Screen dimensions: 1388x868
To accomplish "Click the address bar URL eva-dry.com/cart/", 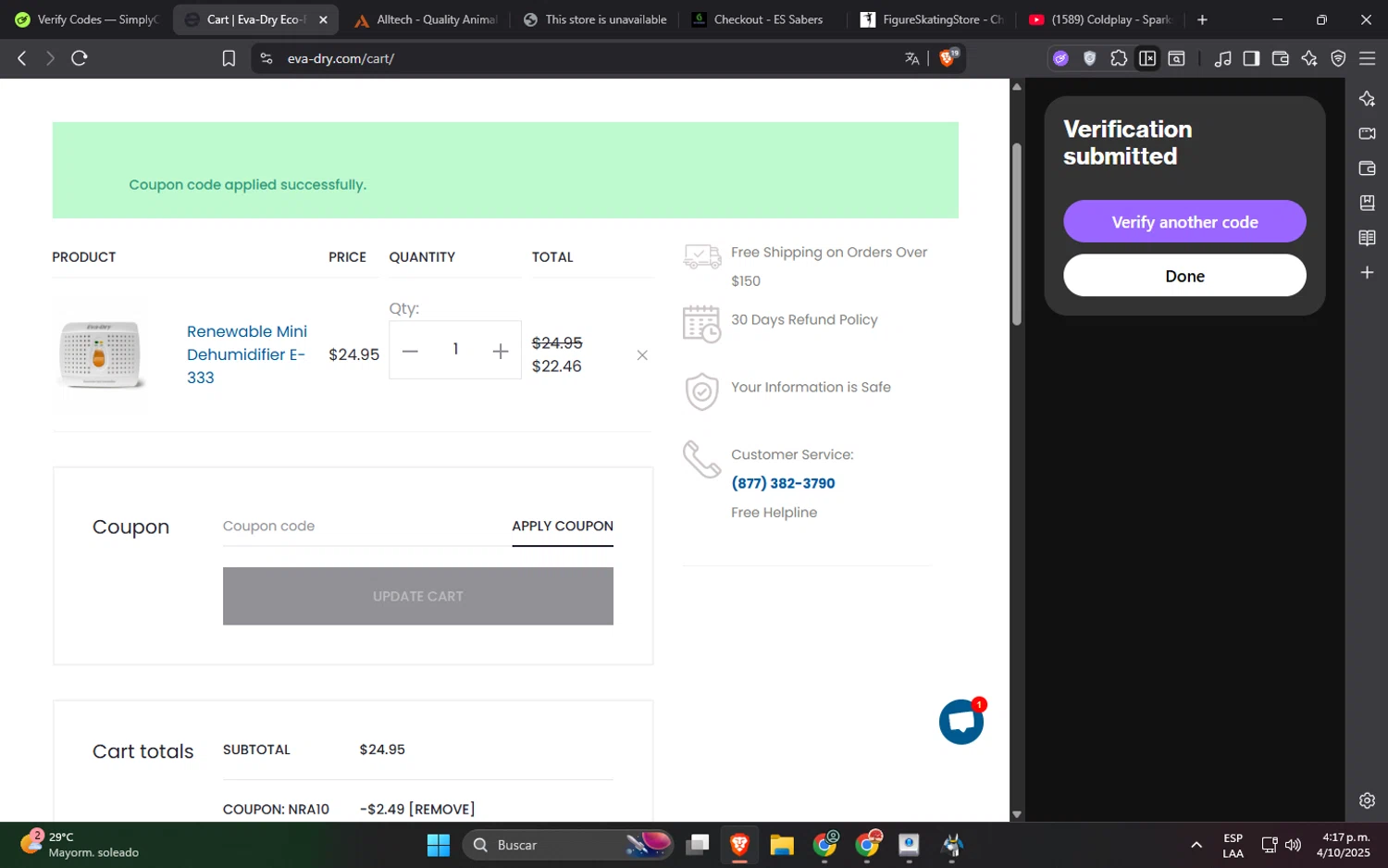I will [x=341, y=58].
